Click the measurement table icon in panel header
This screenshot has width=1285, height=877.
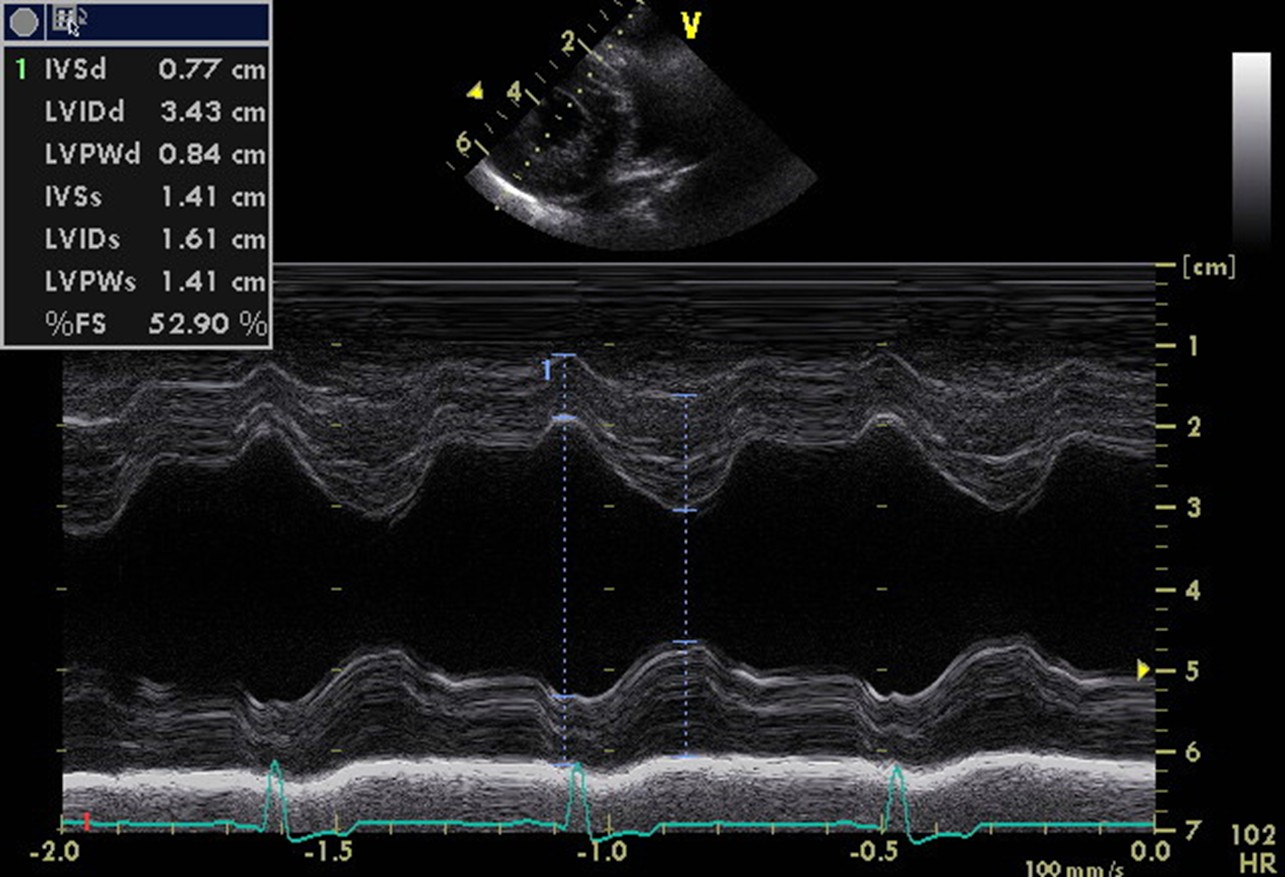click(68, 17)
